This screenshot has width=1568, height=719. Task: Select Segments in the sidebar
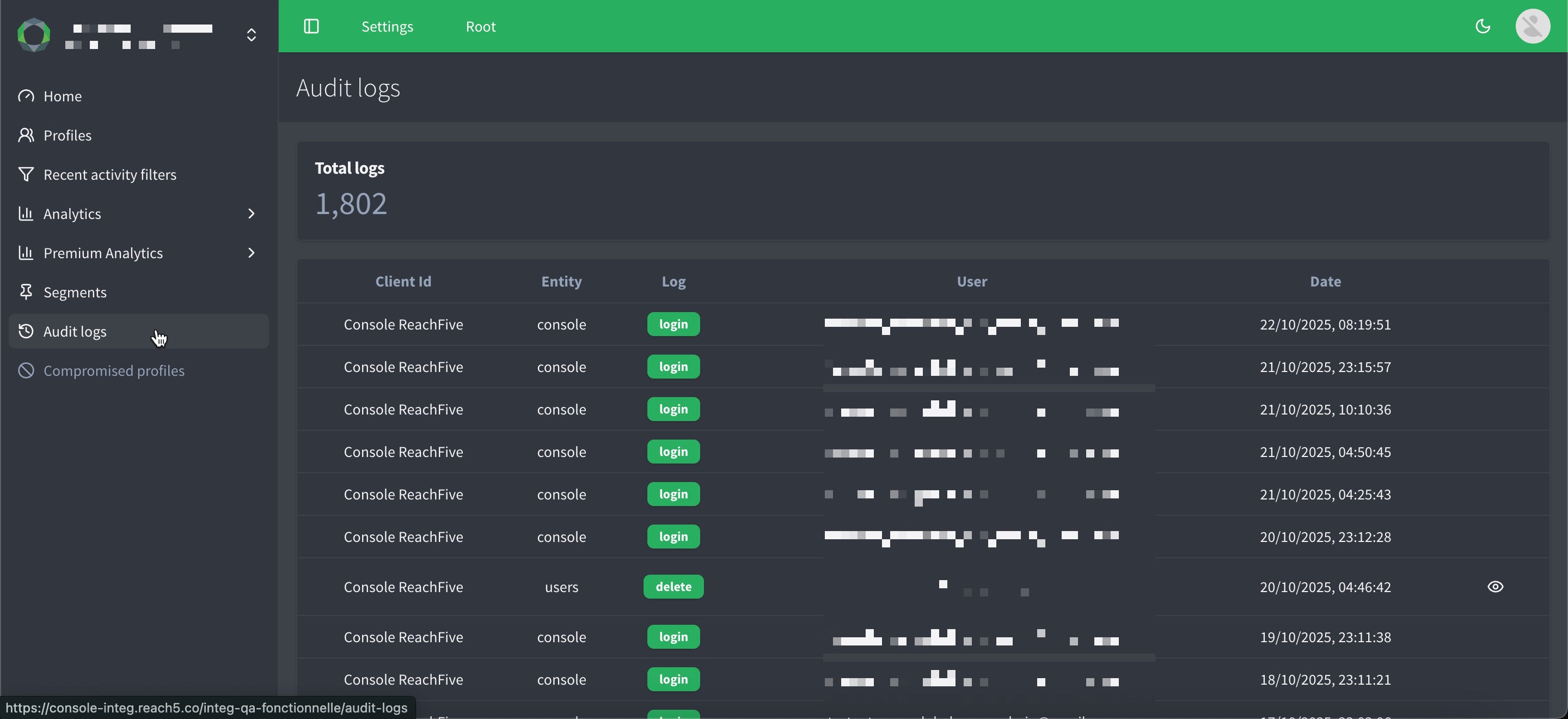coord(76,291)
